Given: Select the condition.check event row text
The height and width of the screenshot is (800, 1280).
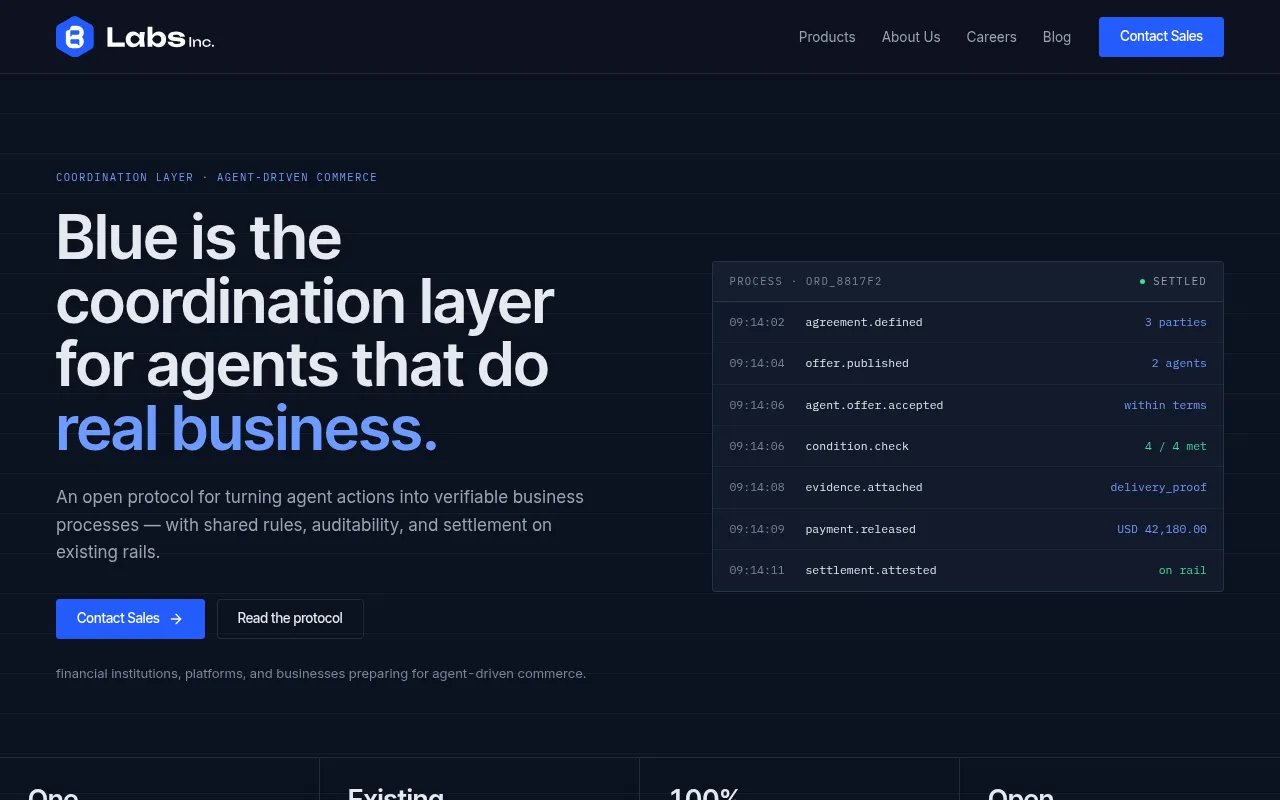Looking at the screenshot, I should tap(857, 446).
